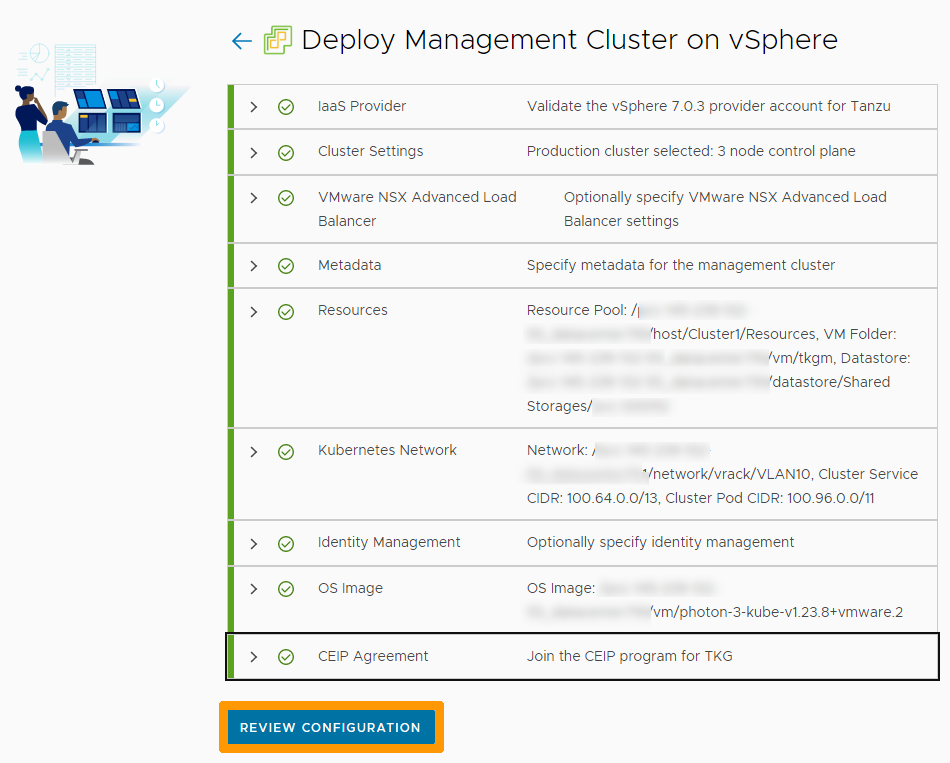Expand the IaaS Provider section
Viewport: 950px width, 763px height.
254,107
